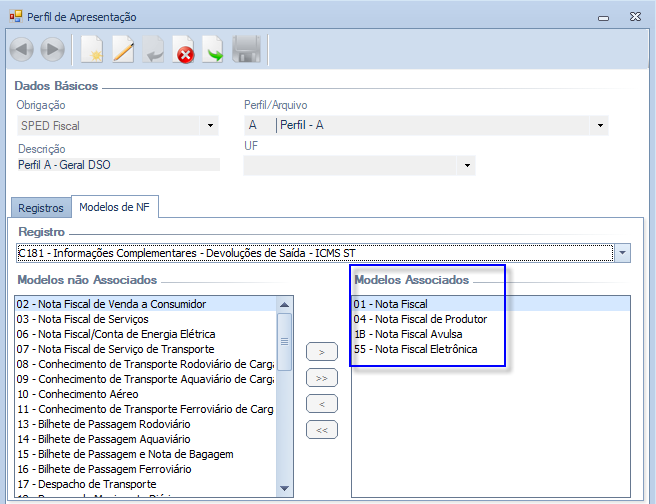Move all models to associated (>>)
This screenshot has height=504, width=656.
point(322,378)
